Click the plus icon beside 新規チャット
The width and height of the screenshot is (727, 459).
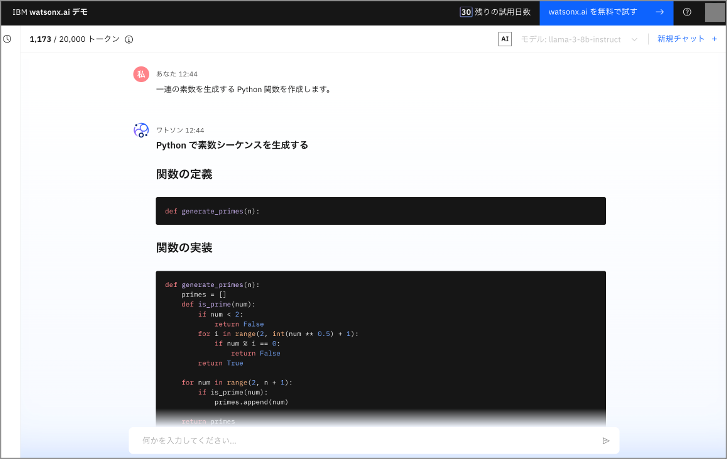coord(714,39)
